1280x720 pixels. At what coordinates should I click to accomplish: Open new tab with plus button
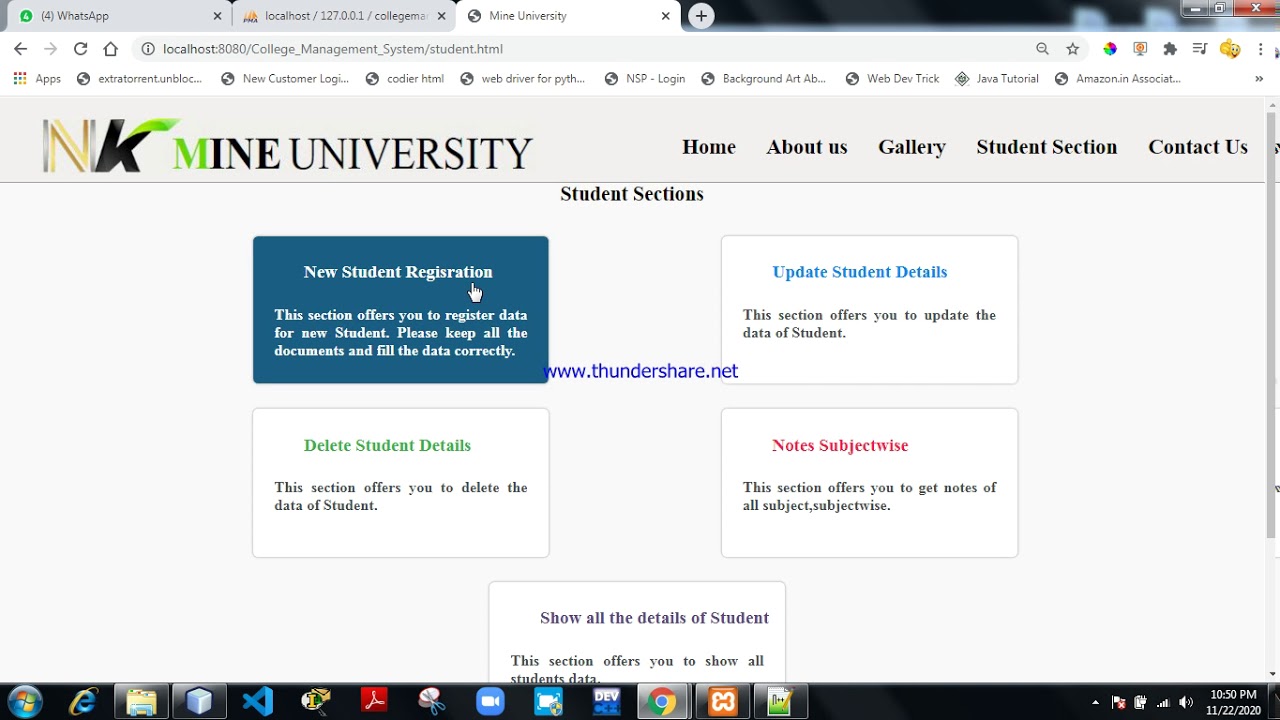click(x=701, y=16)
